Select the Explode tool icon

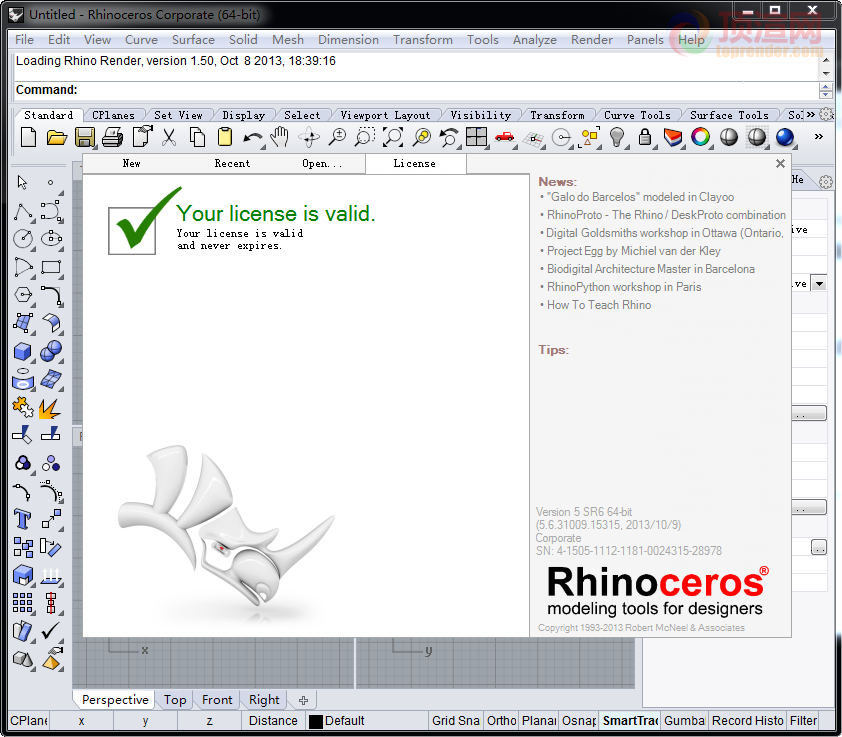(50, 408)
